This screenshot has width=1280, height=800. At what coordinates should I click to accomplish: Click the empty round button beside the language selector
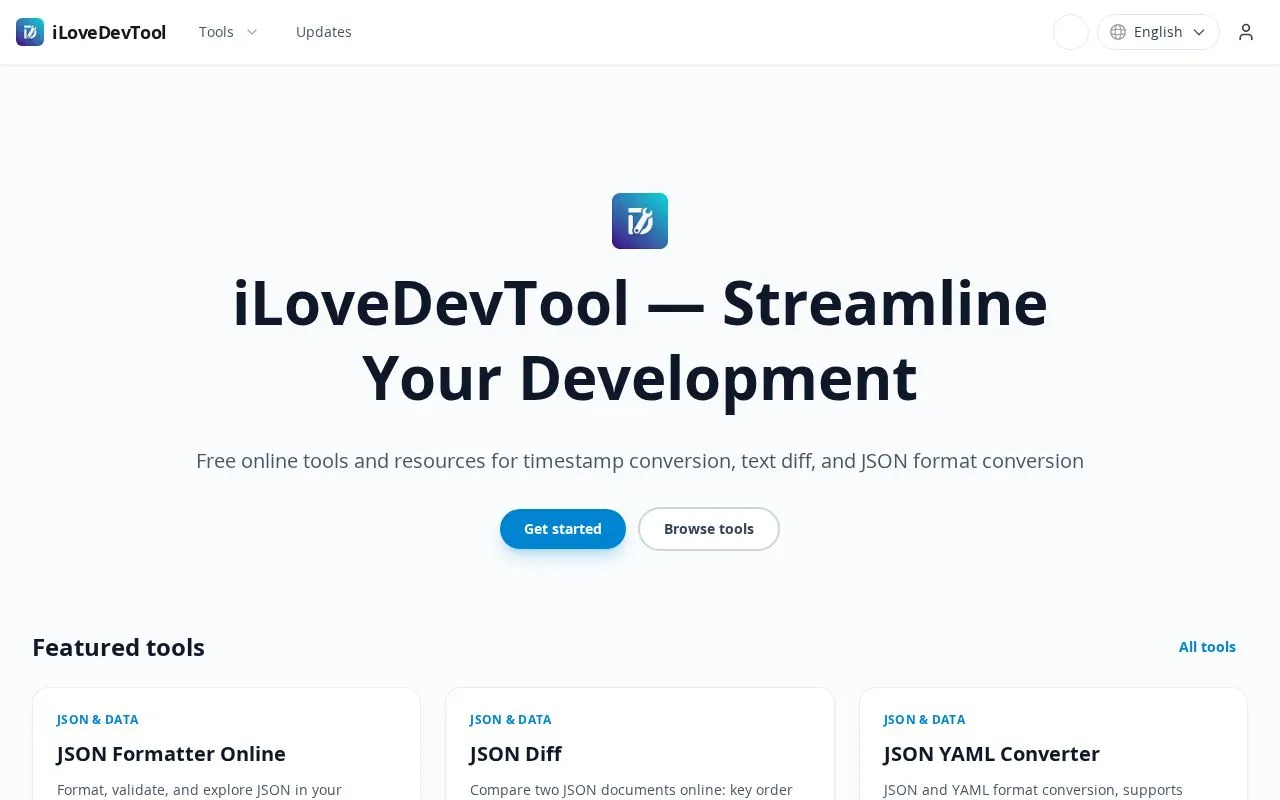[x=1071, y=32]
